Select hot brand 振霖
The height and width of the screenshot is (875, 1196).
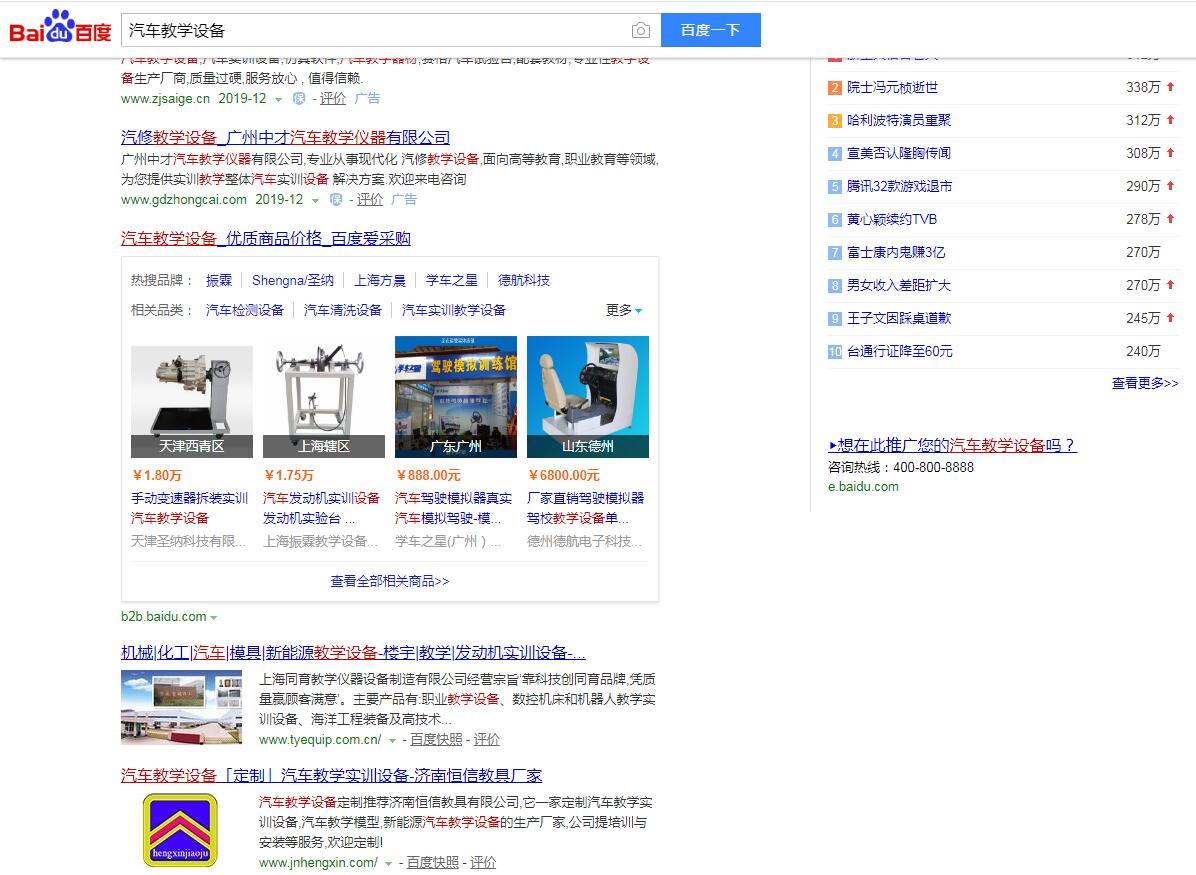pos(219,280)
